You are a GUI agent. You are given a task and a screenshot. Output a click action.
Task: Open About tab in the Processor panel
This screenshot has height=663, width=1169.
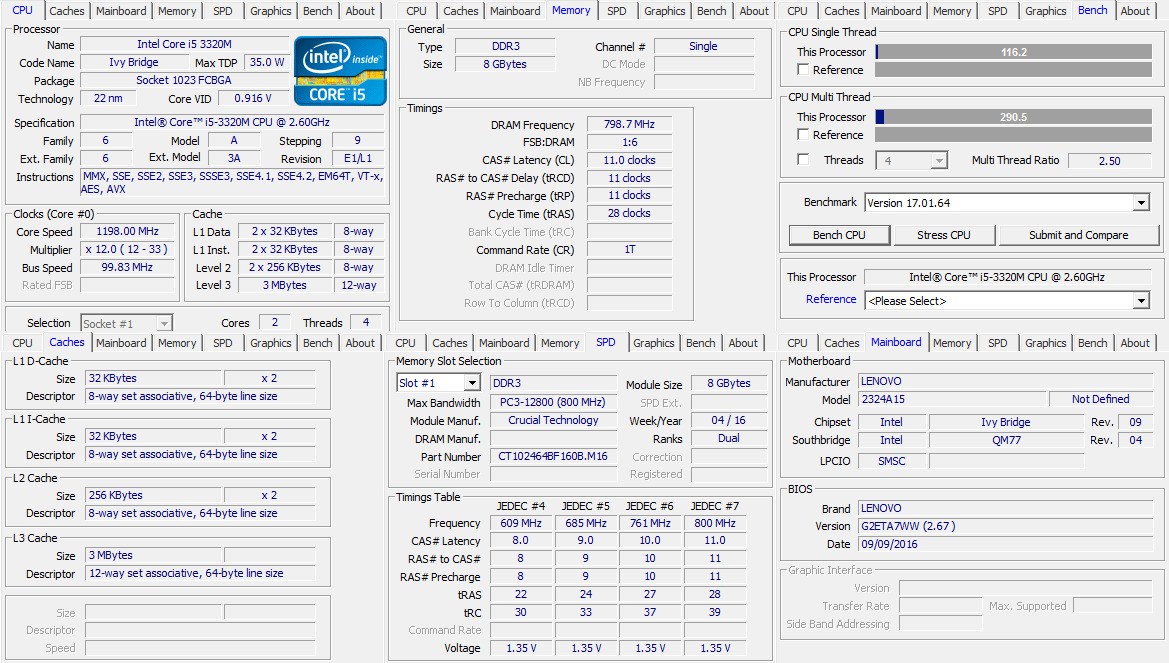click(360, 11)
